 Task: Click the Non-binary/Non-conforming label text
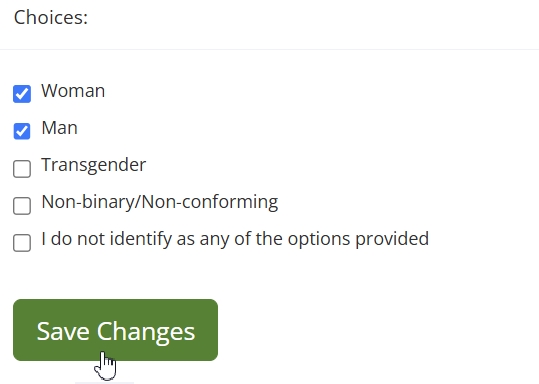pyautogui.click(x=160, y=202)
